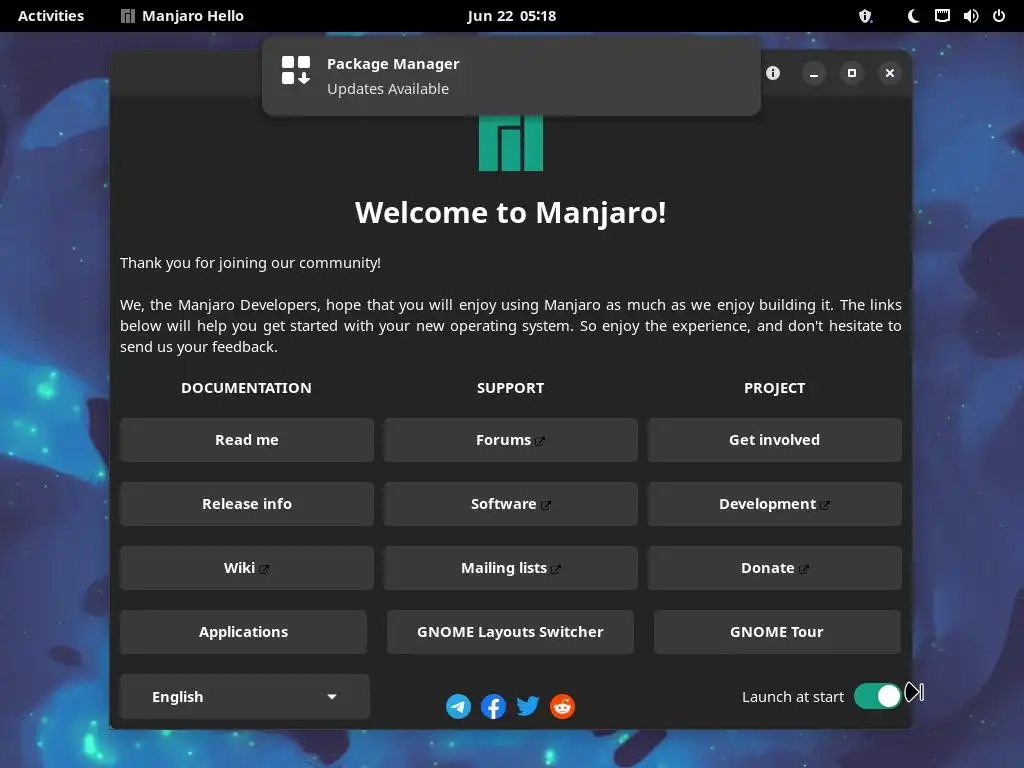The image size is (1024, 768).
Task: Click the DOCUMENTATION column heading
Action: (246, 388)
